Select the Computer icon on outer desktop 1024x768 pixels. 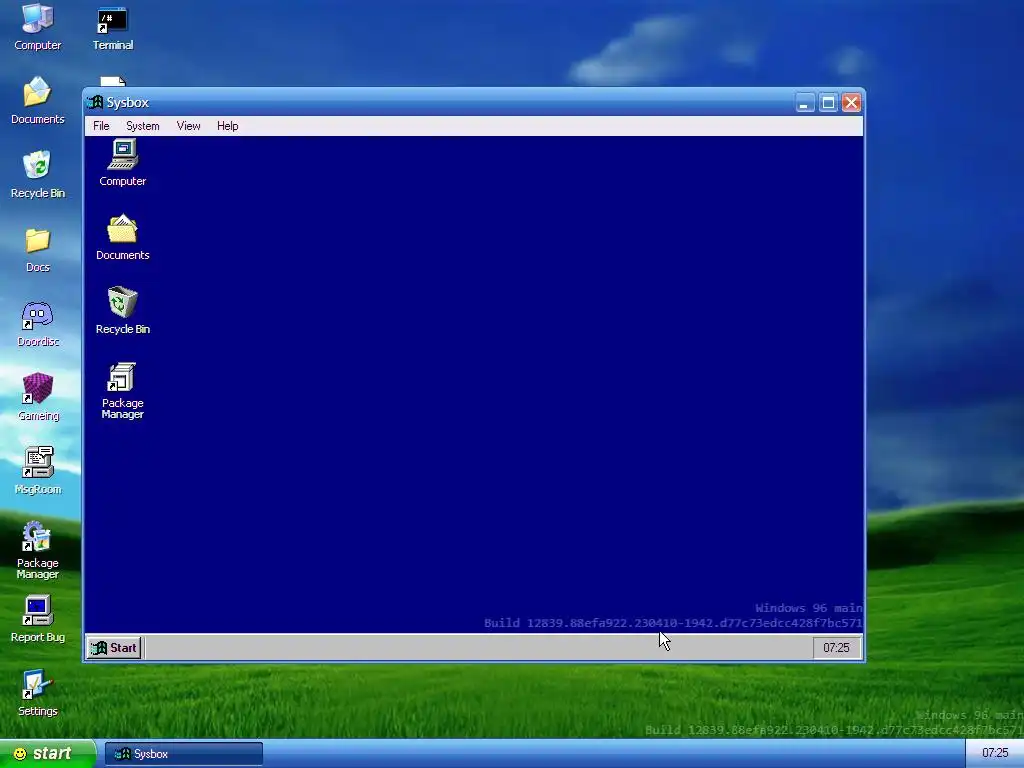[38, 27]
